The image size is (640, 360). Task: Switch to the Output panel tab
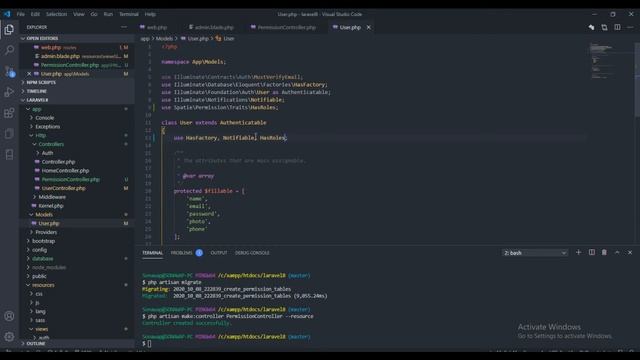219,253
